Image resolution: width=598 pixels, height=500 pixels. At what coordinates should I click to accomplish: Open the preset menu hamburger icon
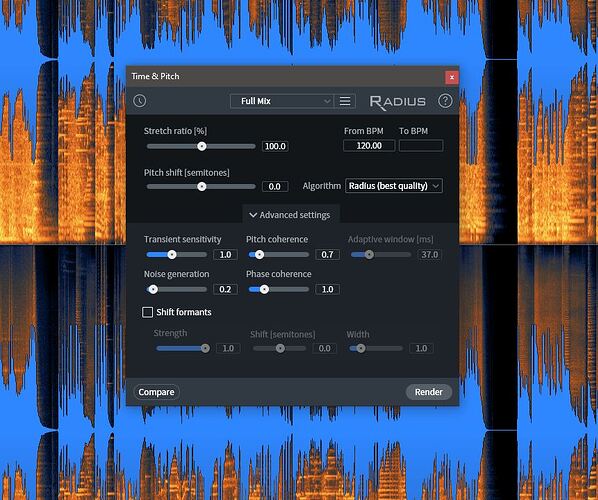pyautogui.click(x=345, y=101)
